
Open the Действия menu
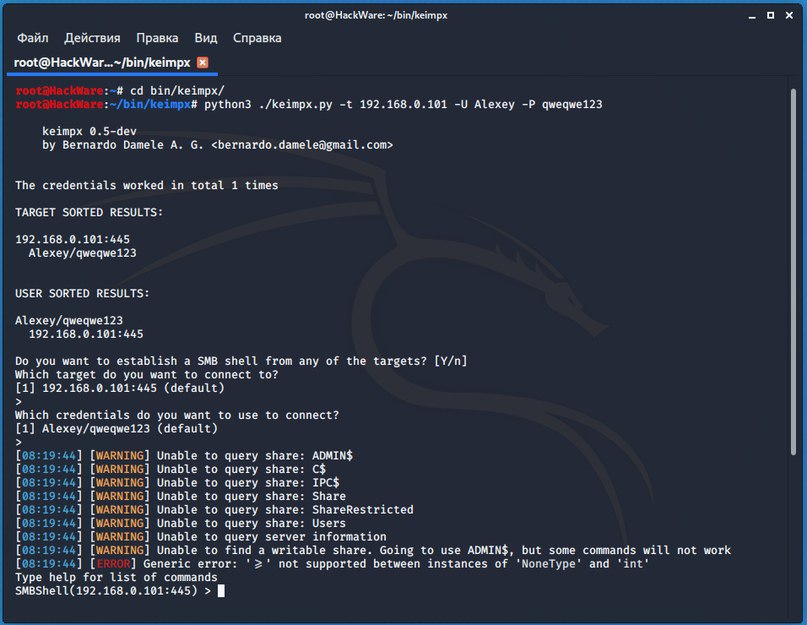92,38
